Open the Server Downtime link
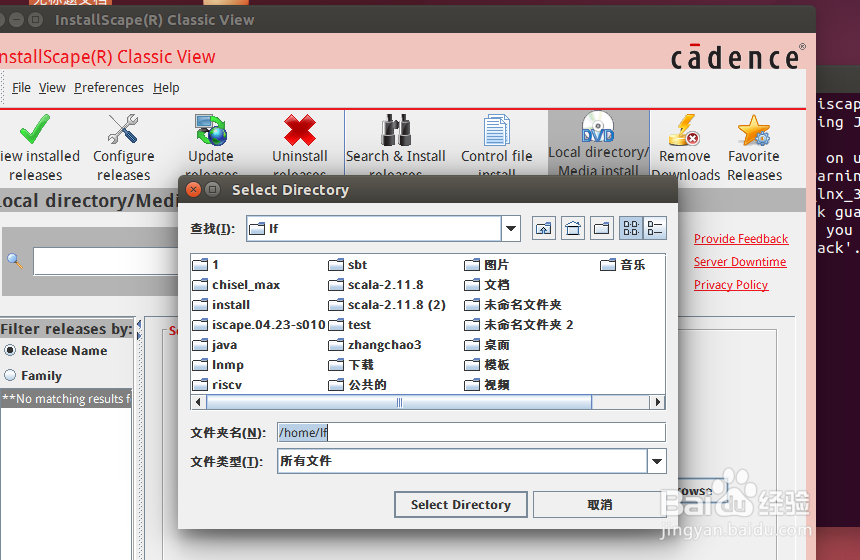The width and height of the screenshot is (860, 560). [x=740, y=262]
